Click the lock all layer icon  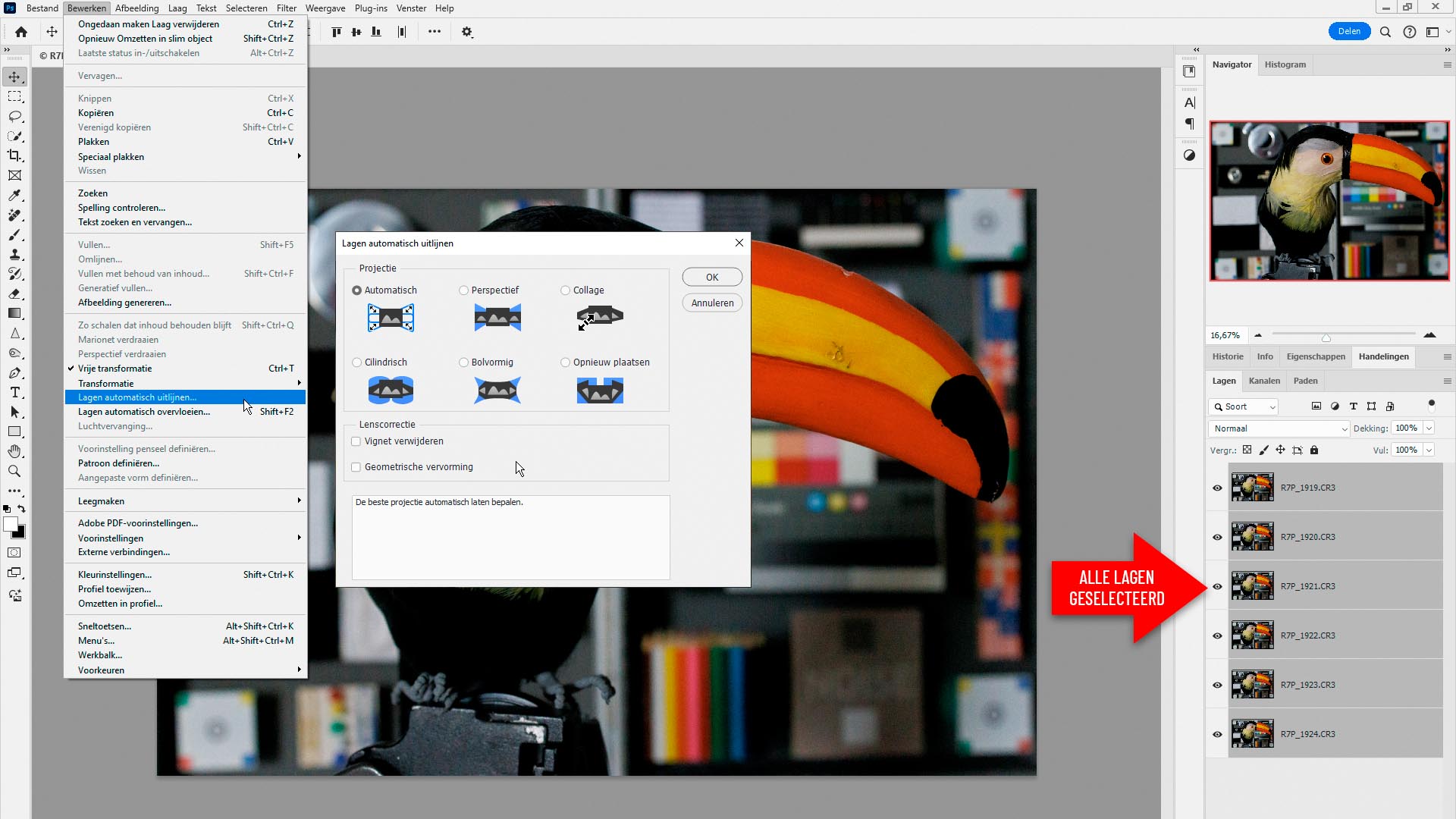[1314, 450]
